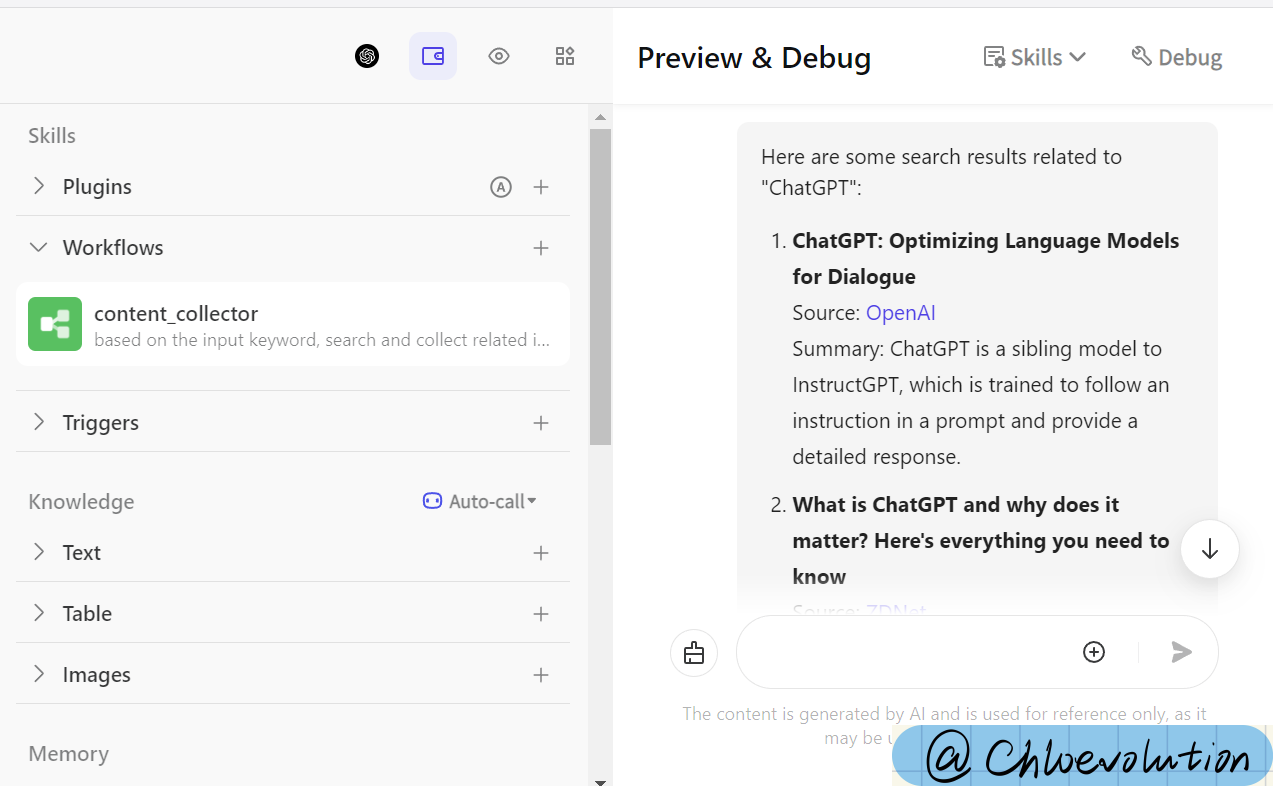
Task: Click the 'Memory' section heading
Action: click(x=68, y=753)
